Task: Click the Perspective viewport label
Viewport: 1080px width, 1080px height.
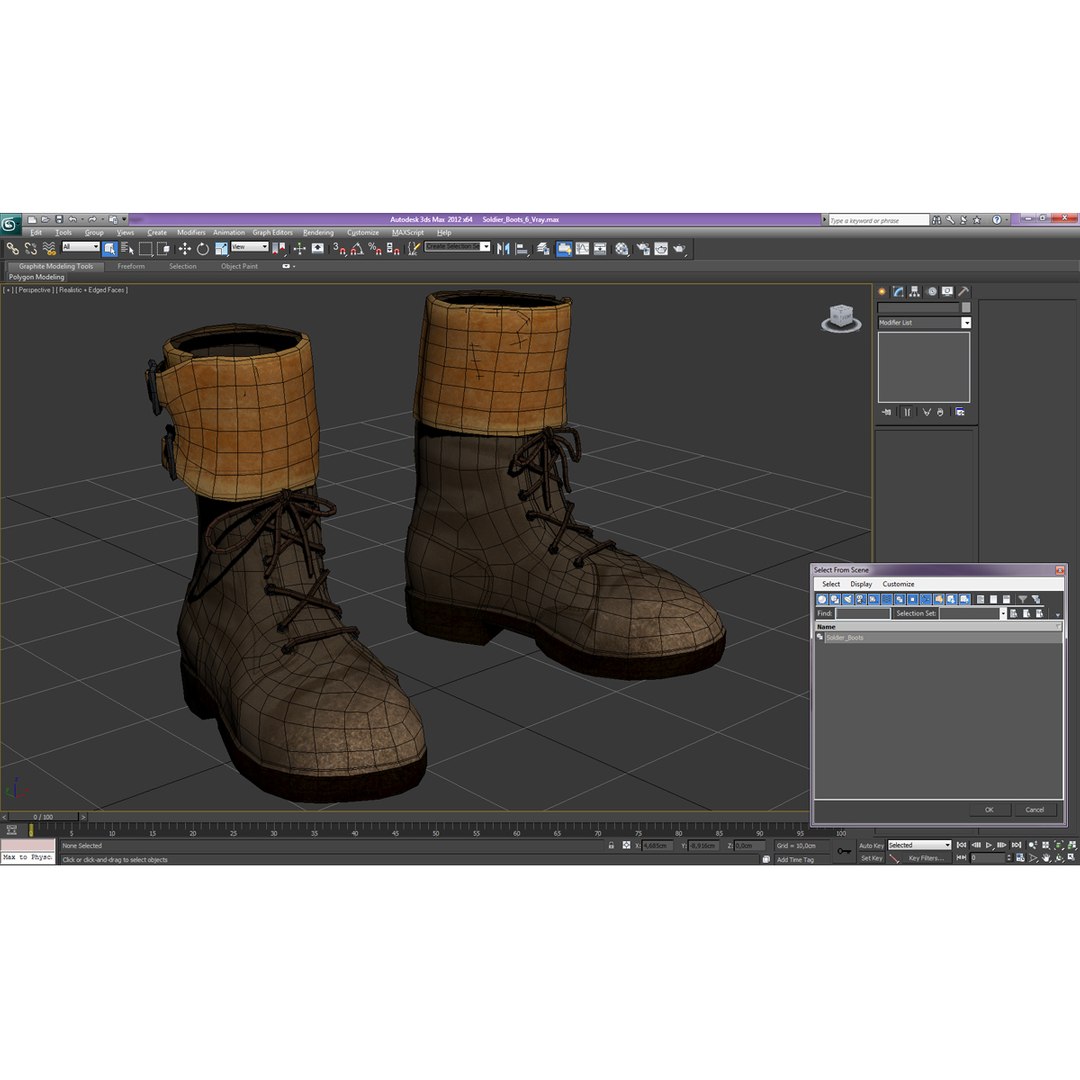Action: pos(34,290)
